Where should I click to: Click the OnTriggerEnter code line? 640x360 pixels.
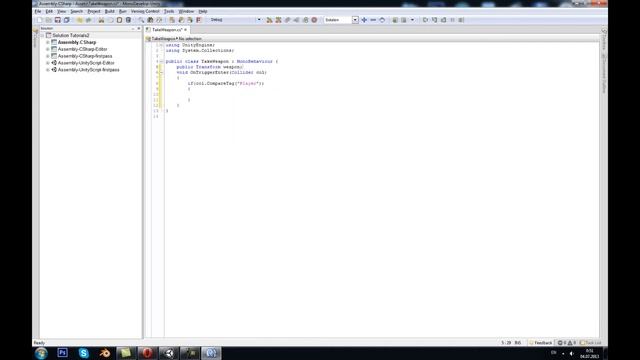tap(222, 72)
